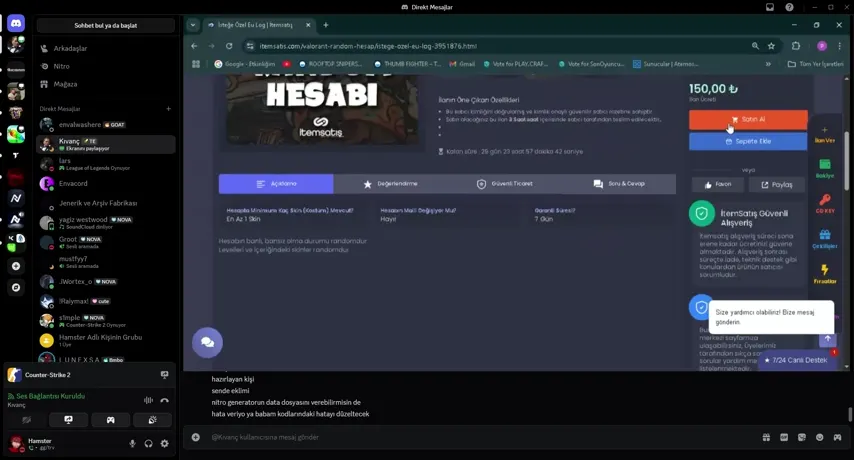Image resolution: width=854 pixels, height=460 pixels.
Task: Open discover servers compass icon
Action: click(16, 287)
